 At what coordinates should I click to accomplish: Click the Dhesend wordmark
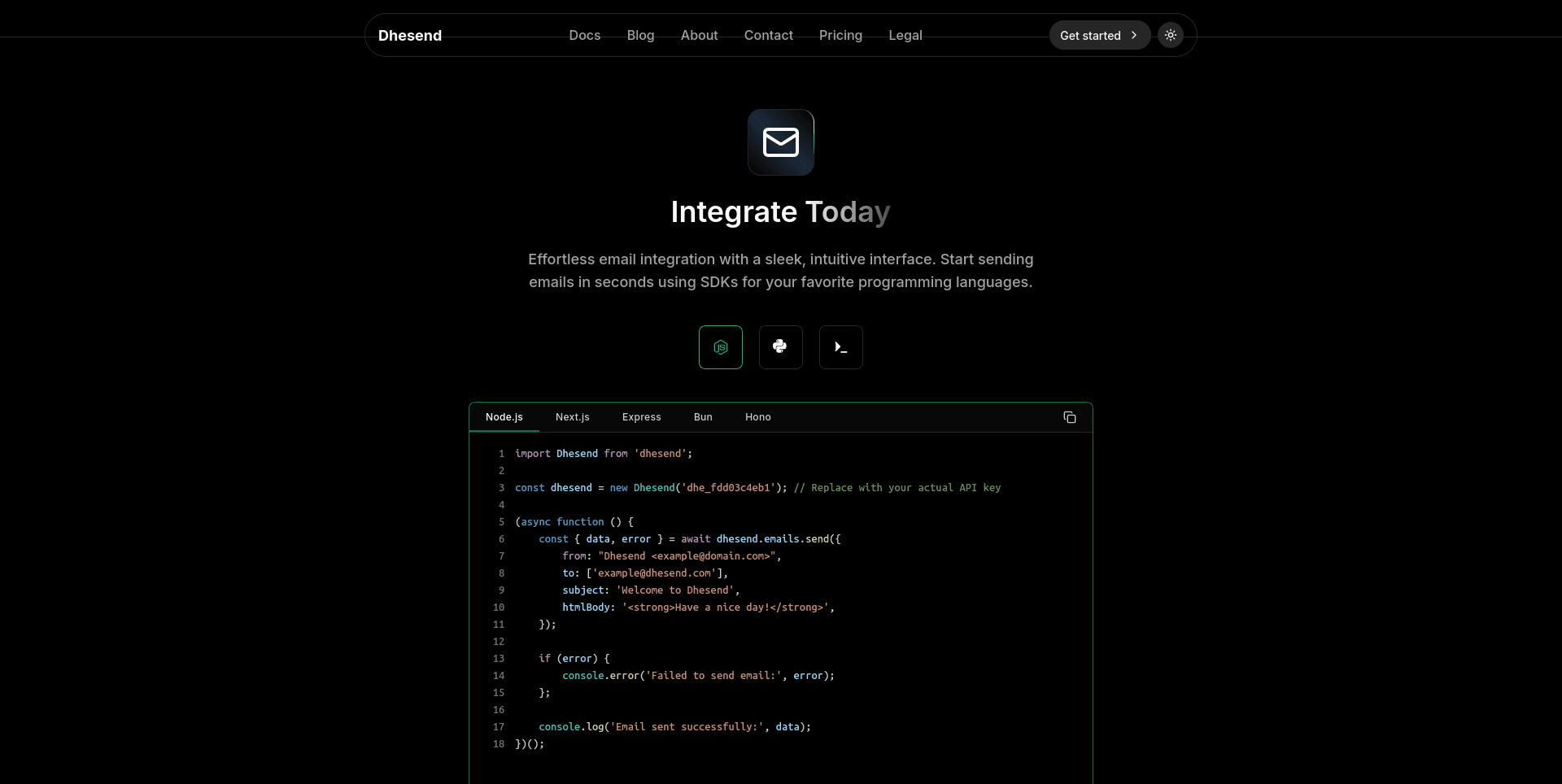[409, 35]
